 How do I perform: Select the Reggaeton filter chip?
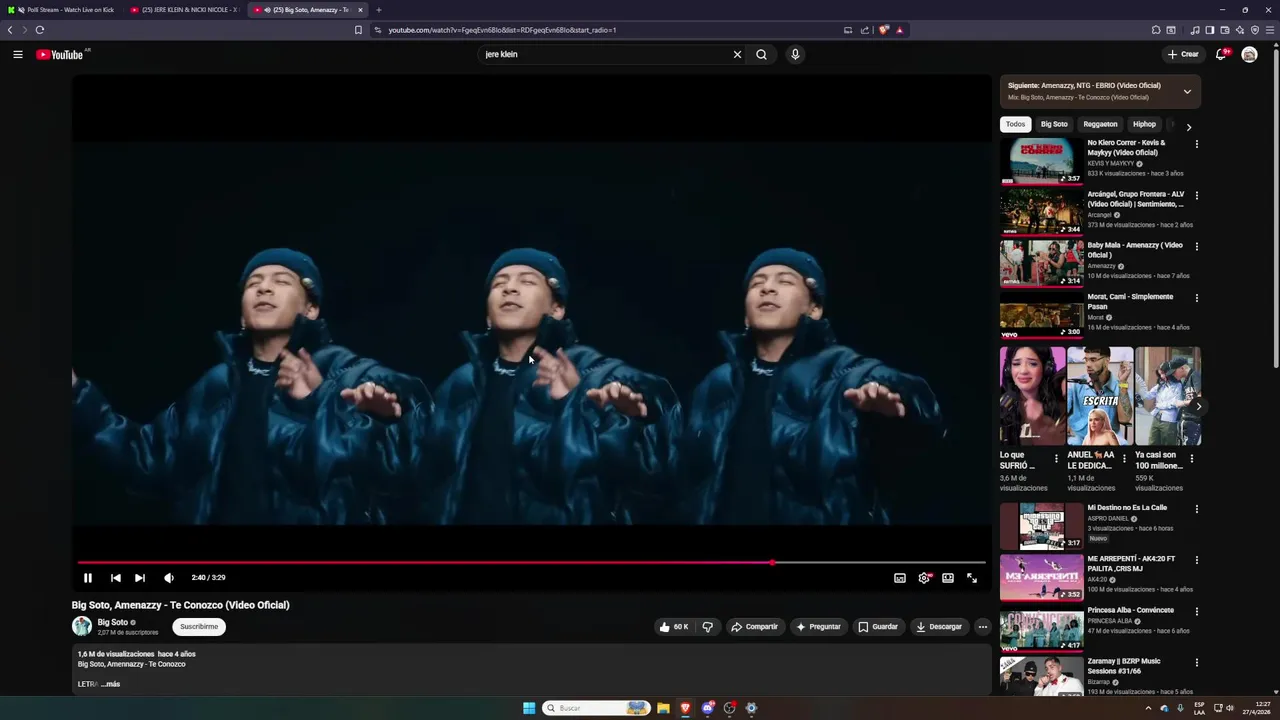click(x=1100, y=124)
